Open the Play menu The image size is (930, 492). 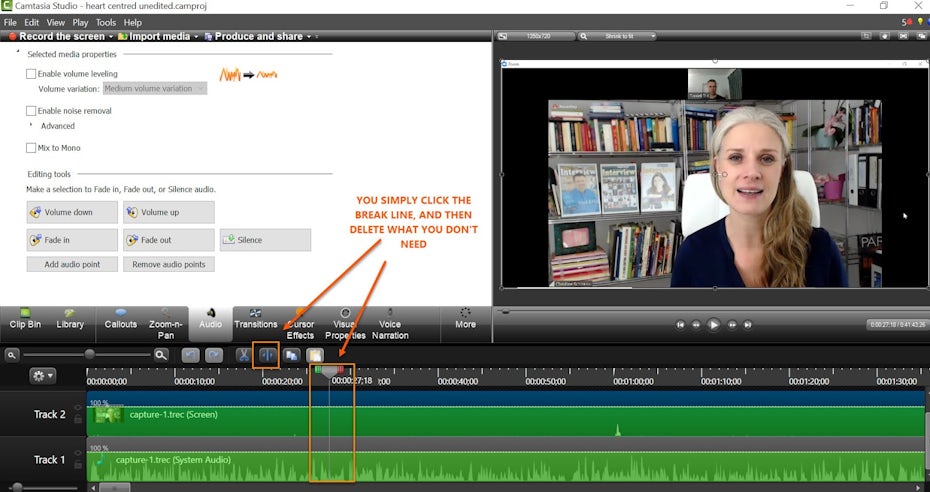point(80,22)
